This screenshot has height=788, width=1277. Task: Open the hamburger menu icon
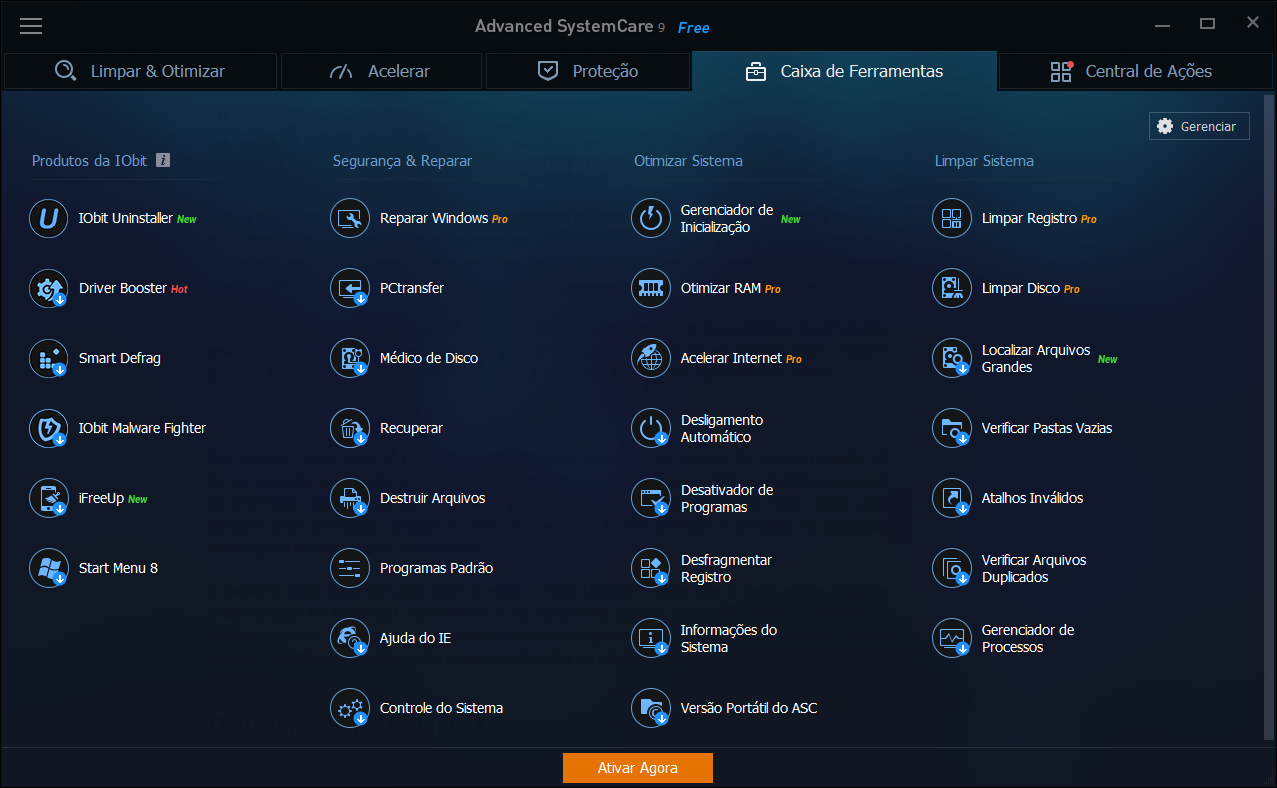31,26
